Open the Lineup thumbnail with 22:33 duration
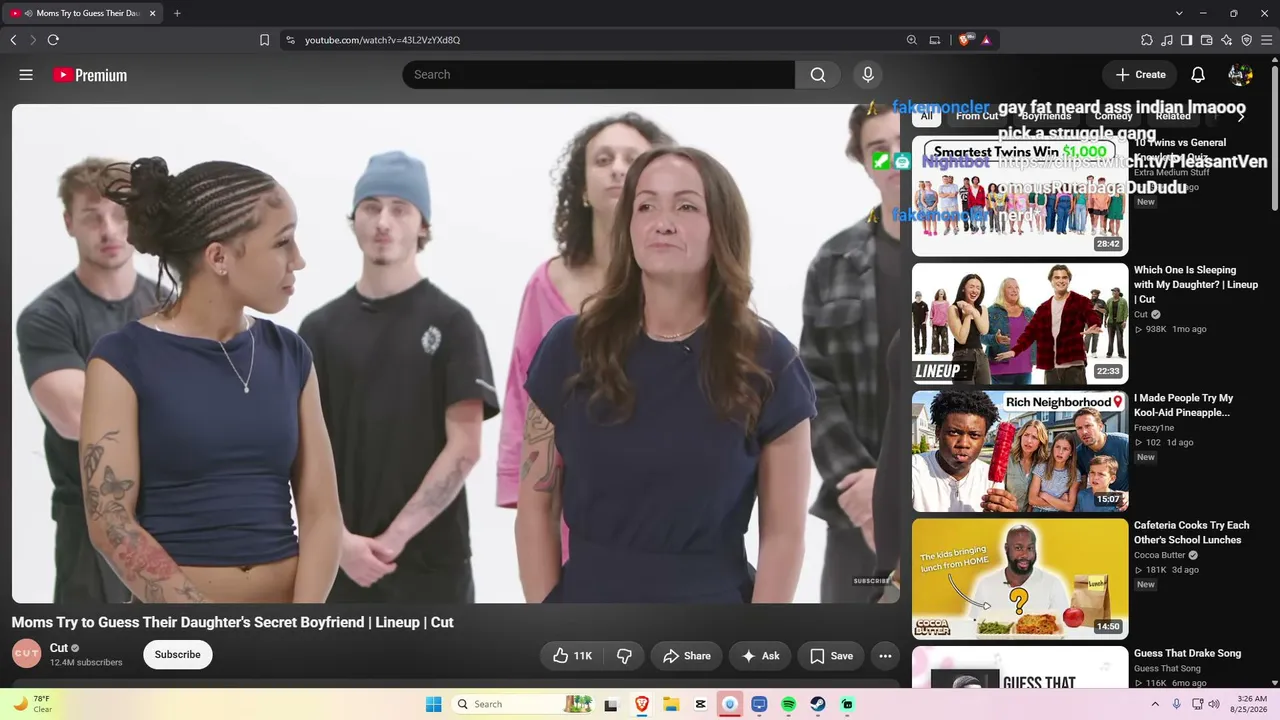1280x720 pixels. coord(1020,324)
